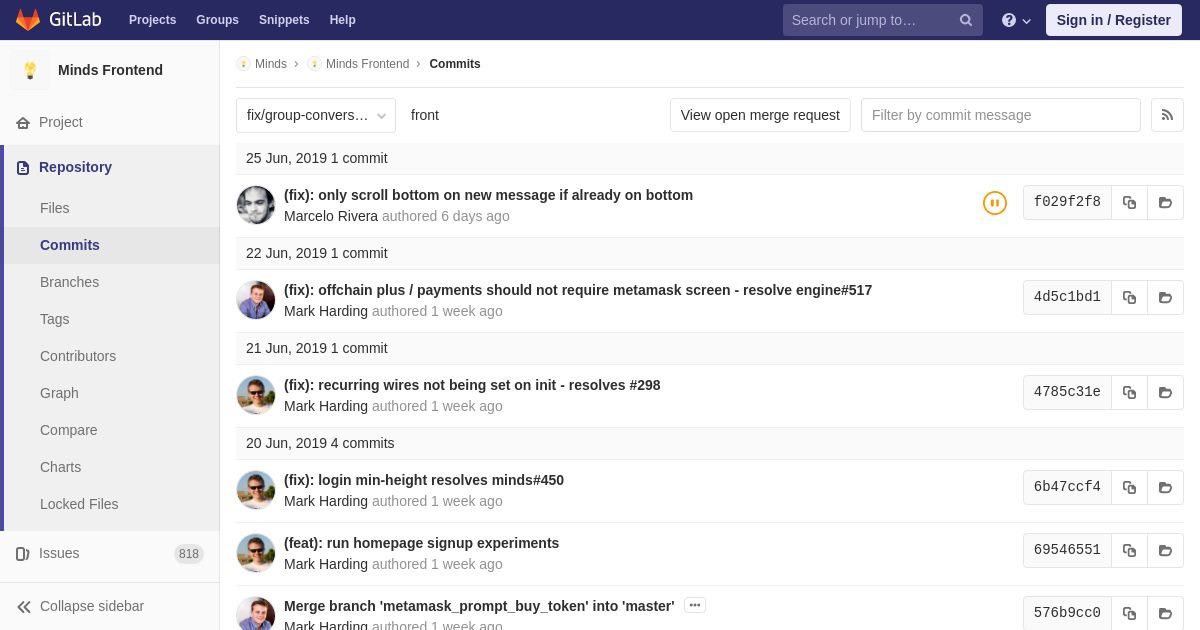Copy commit SHA 6b47ccf4 to clipboard
The image size is (1200, 630).
click(x=1129, y=488)
